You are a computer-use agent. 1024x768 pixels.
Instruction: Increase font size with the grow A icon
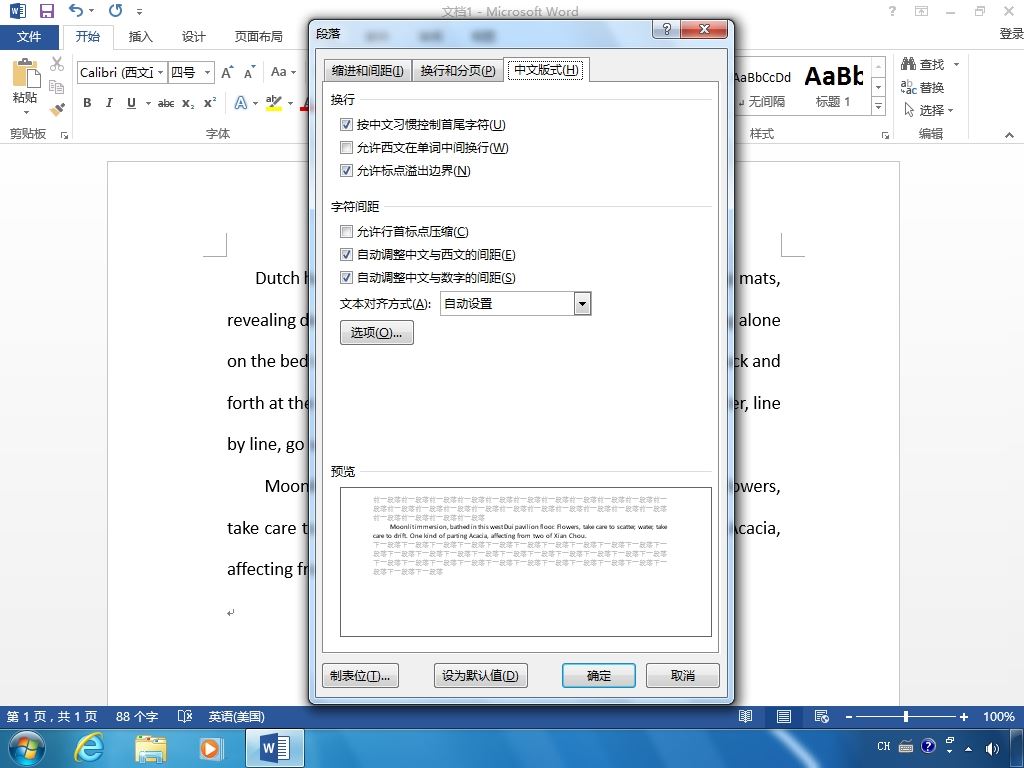[x=227, y=72]
